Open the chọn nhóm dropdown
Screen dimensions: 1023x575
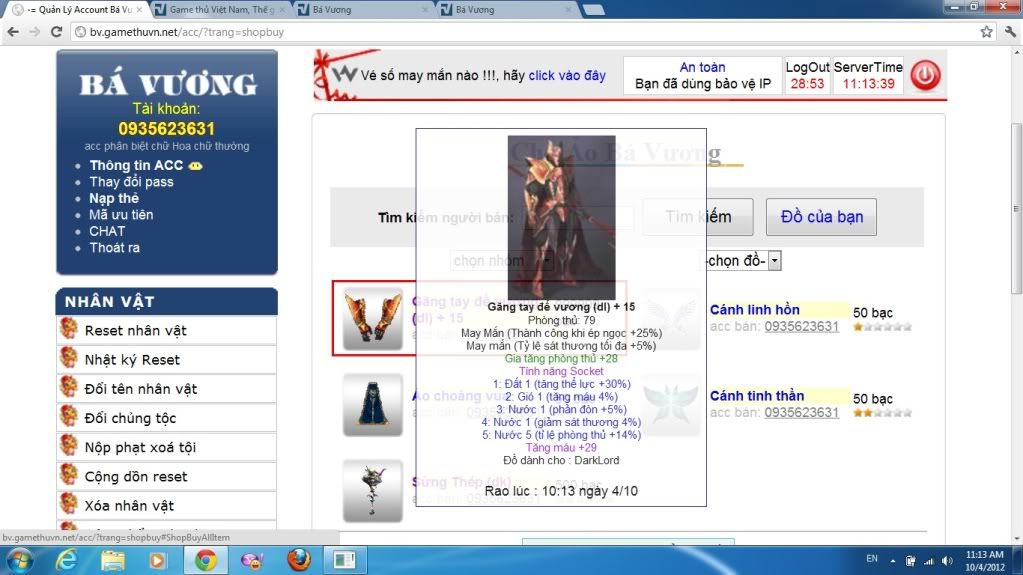(x=502, y=261)
